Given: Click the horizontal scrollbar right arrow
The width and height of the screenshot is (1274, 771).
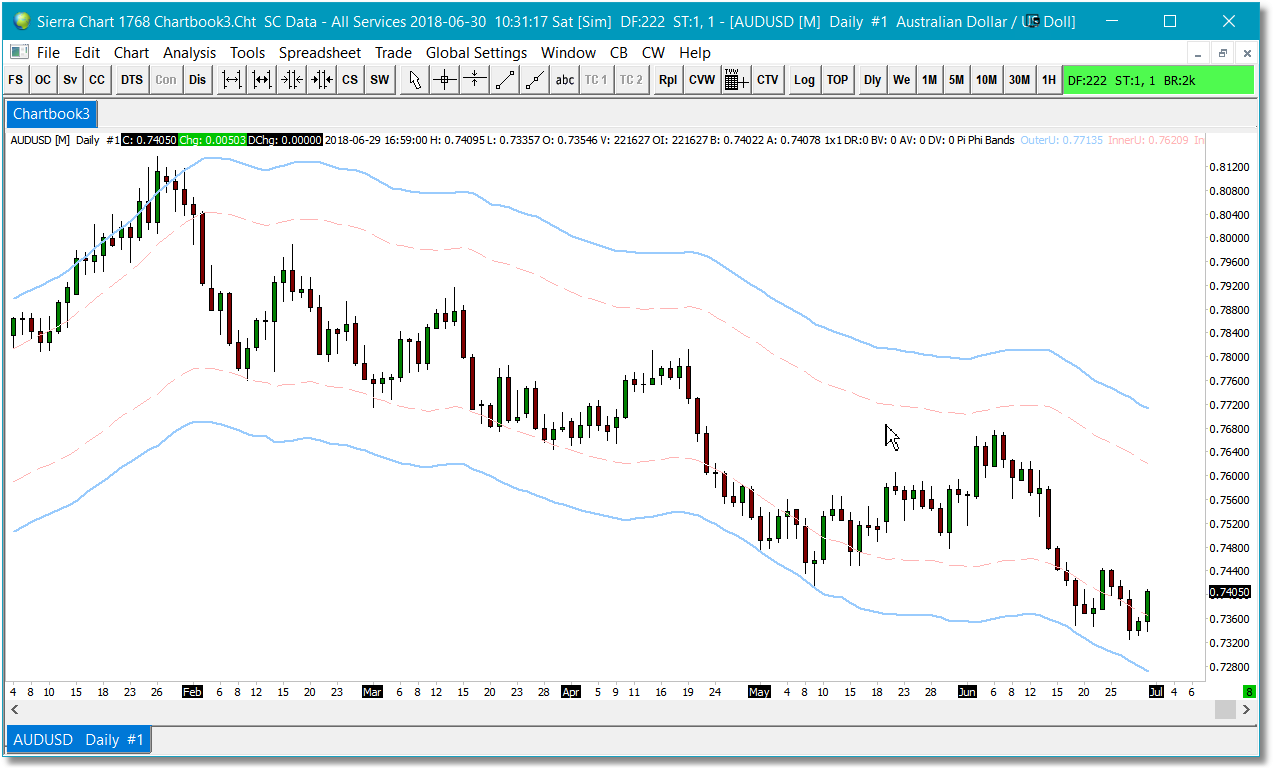Looking at the screenshot, I should [1246, 709].
